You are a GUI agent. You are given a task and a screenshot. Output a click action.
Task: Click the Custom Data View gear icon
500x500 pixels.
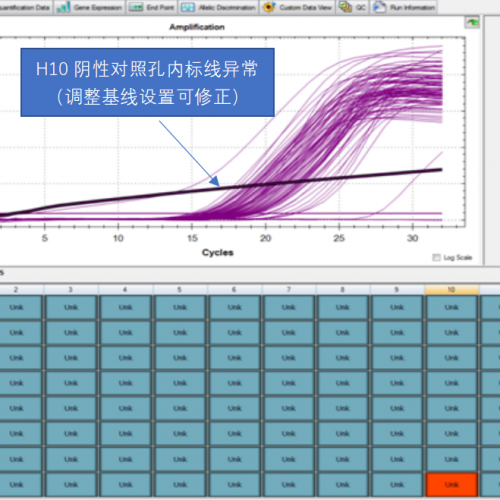pyautogui.click(x=269, y=7)
